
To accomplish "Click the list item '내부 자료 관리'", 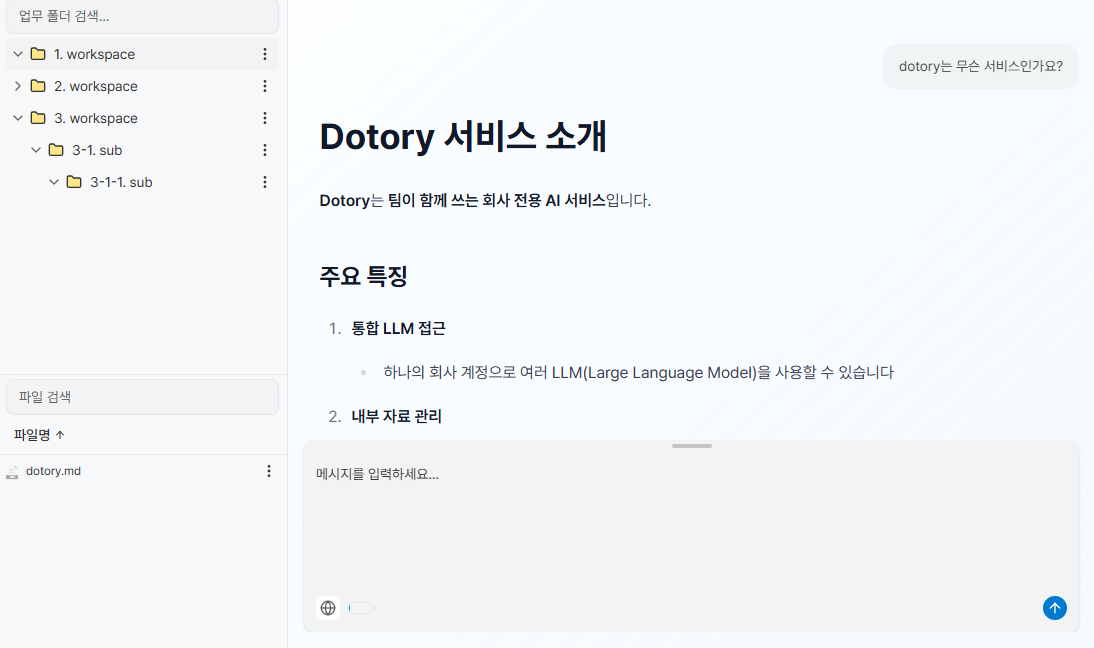I will tap(396, 416).
